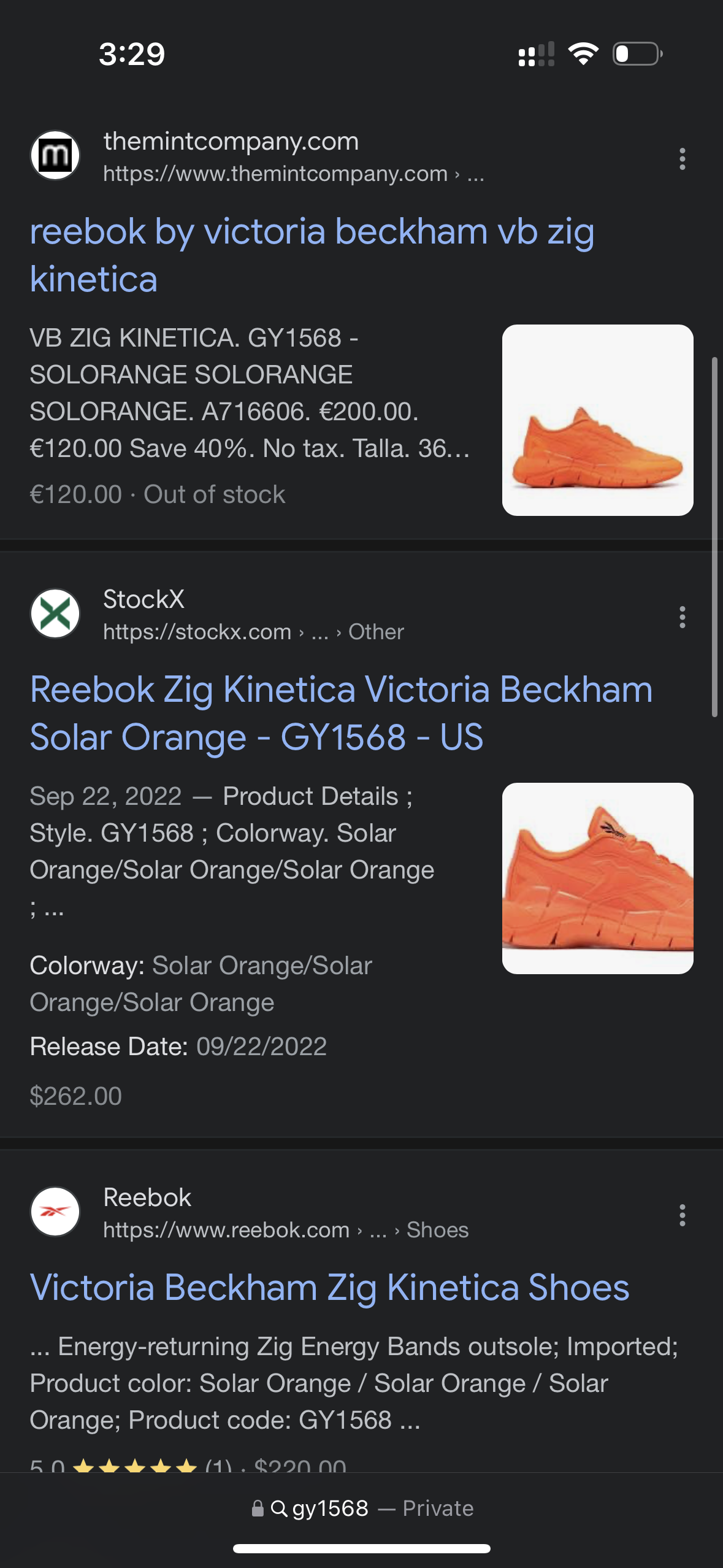
Task: Click the page scrollbar on the right edge
Action: (x=714, y=537)
